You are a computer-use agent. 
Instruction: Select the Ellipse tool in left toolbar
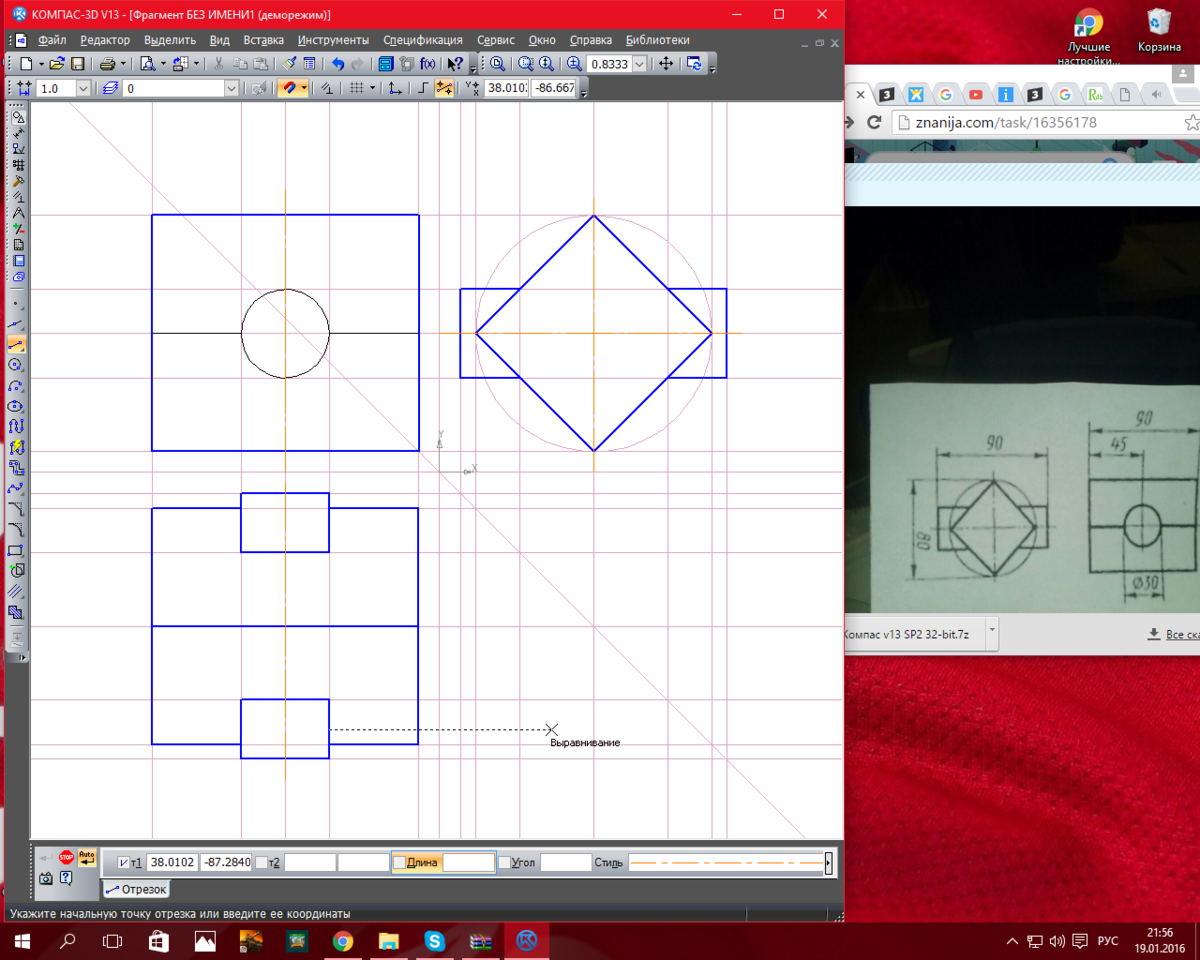point(16,406)
